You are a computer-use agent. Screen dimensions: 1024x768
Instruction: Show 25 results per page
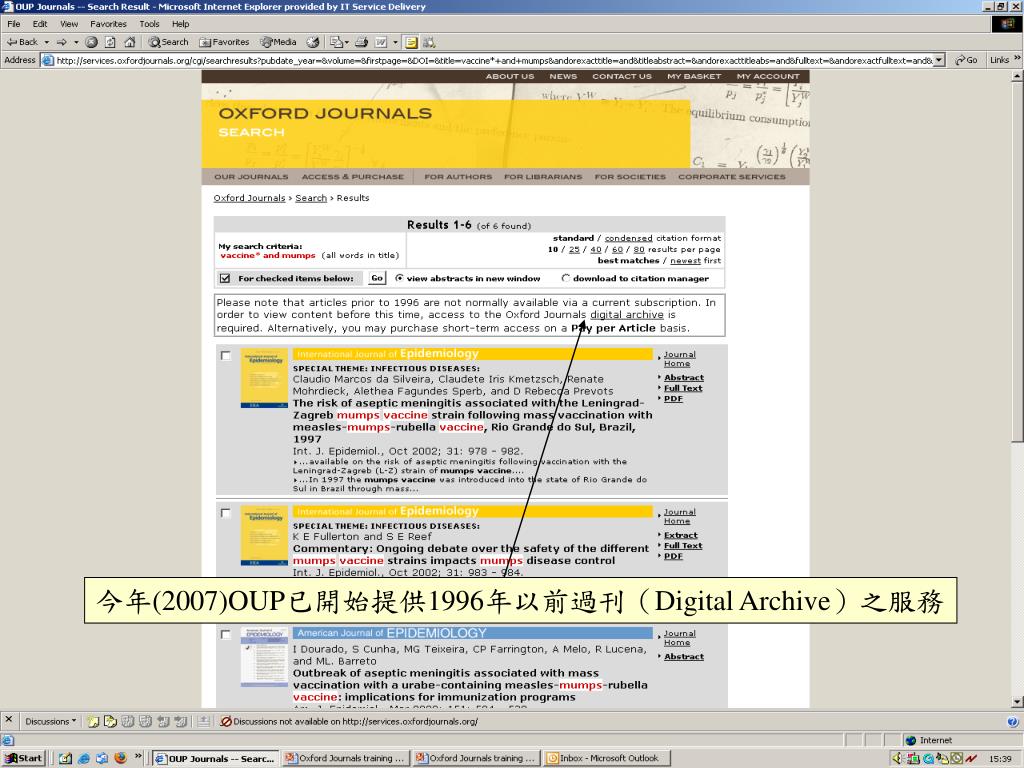click(574, 249)
